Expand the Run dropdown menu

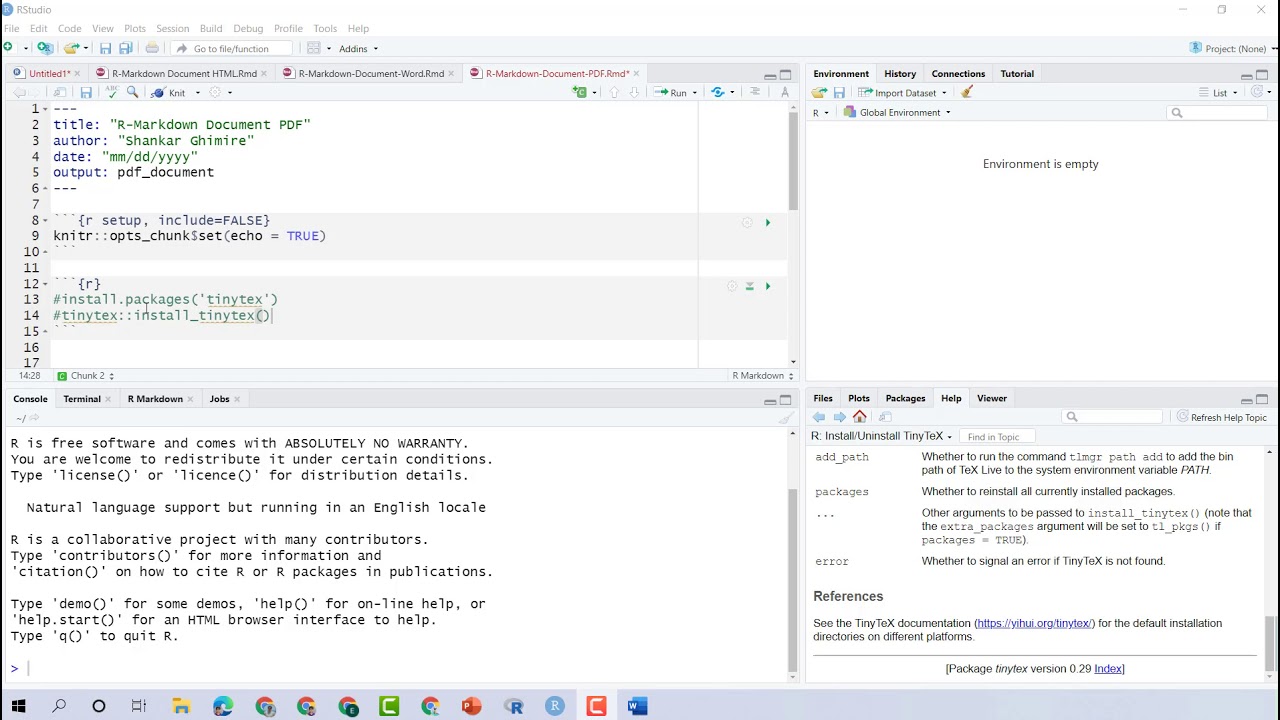pyautogui.click(x=696, y=93)
